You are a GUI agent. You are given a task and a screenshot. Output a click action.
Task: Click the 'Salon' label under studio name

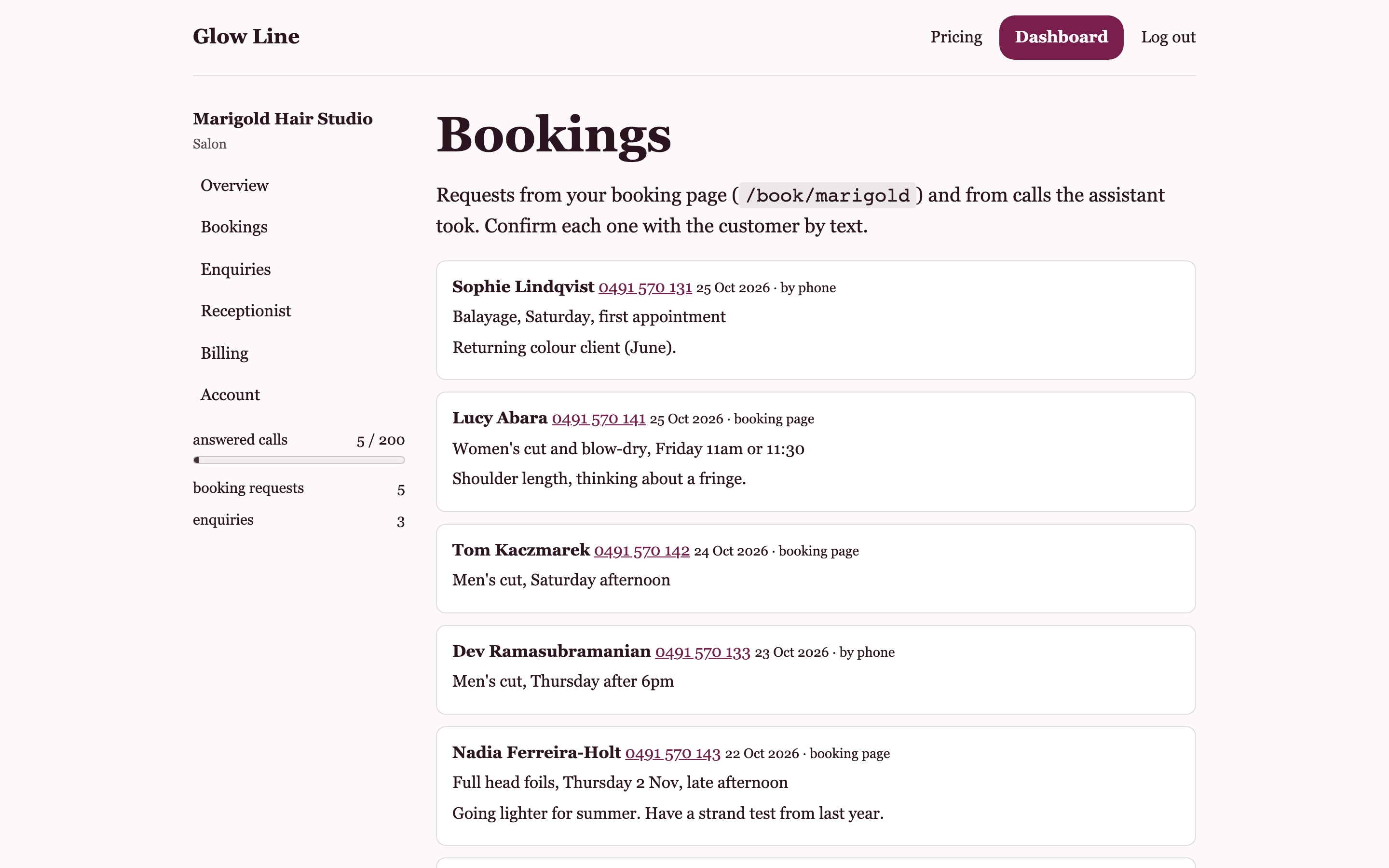pyautogui.click(x=209, y=144)
